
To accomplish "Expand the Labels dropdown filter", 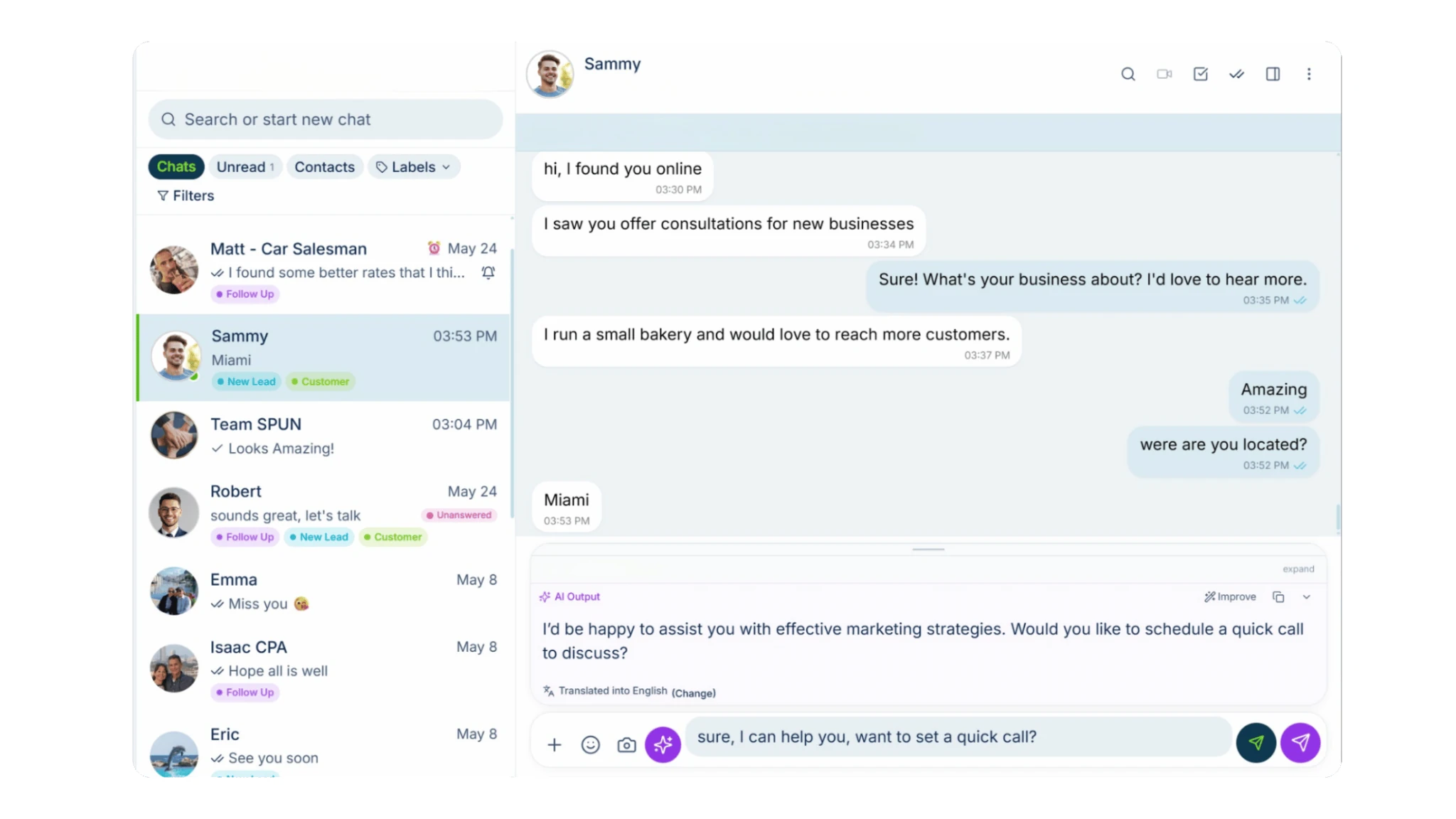I will [414, 167].
